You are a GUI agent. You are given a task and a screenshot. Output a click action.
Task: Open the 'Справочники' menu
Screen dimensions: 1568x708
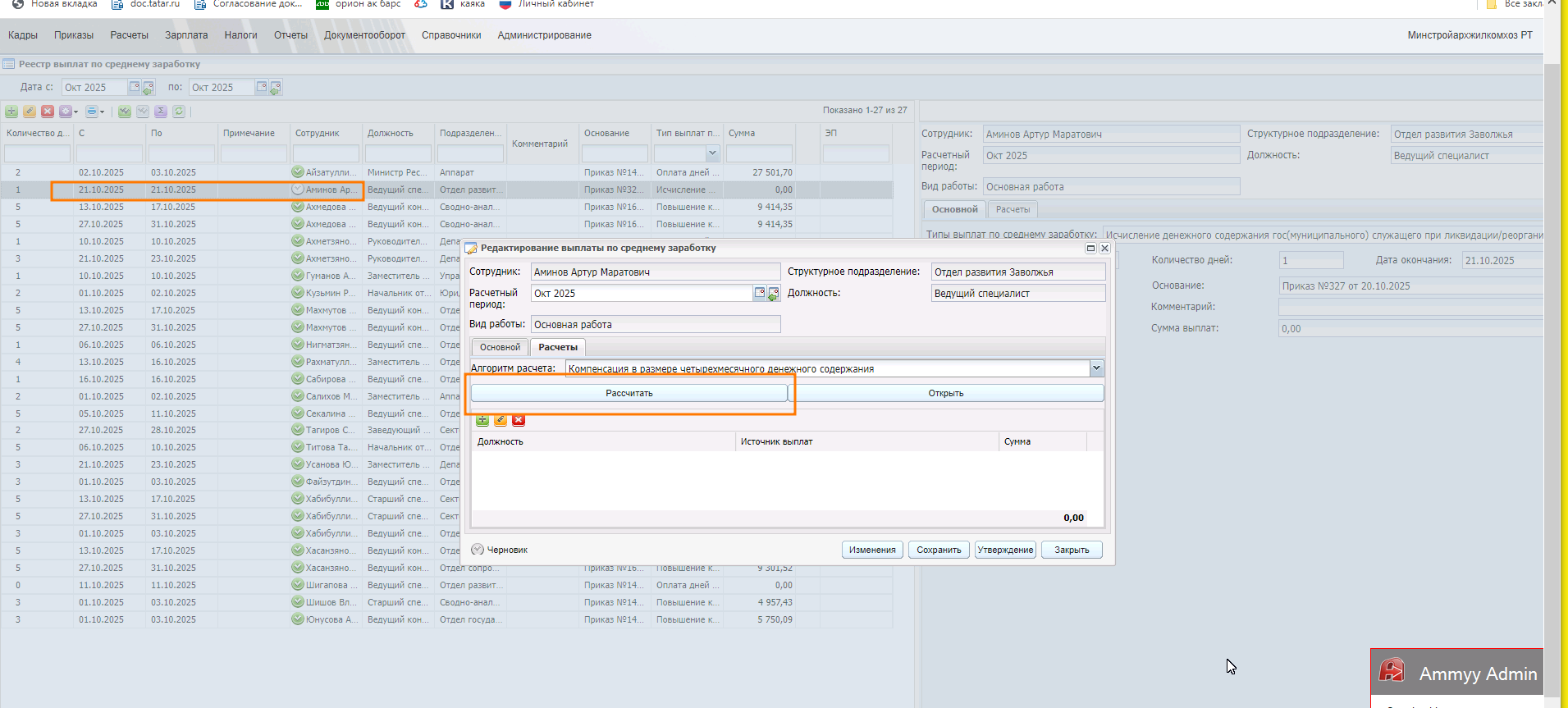pos(451,35)
